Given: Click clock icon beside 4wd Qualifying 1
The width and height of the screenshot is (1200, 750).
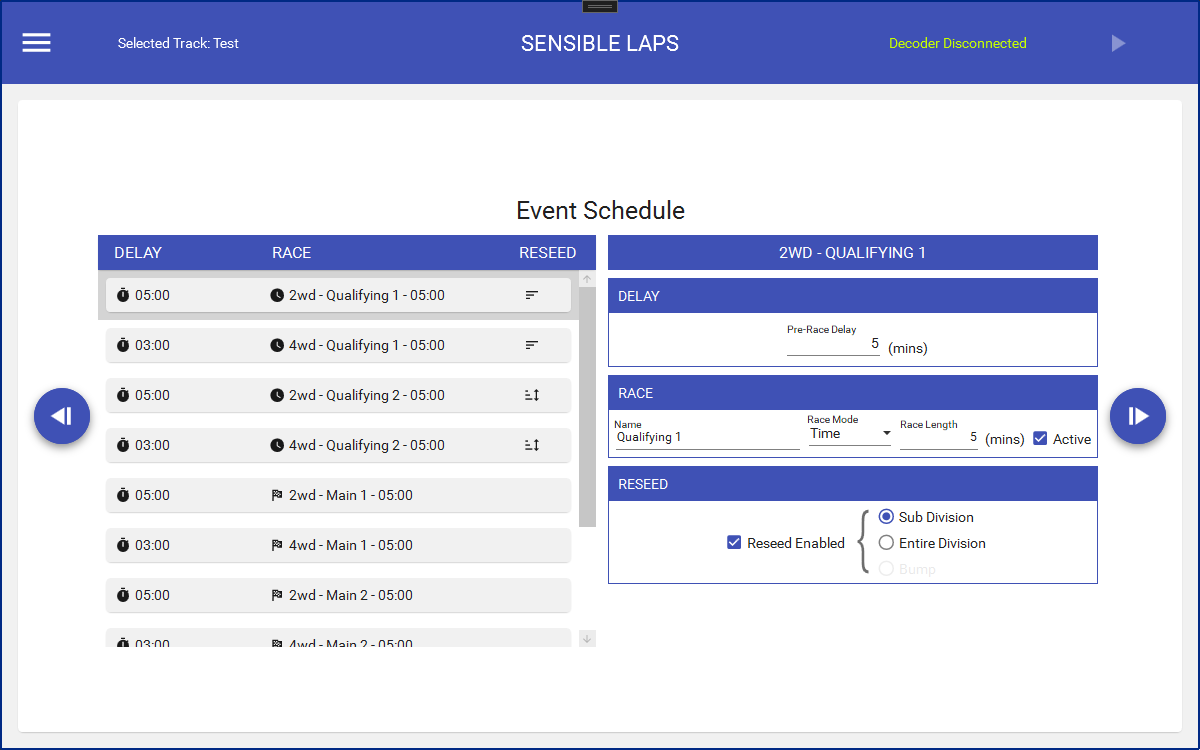Looking at the screenshot, I should (277, 345).
